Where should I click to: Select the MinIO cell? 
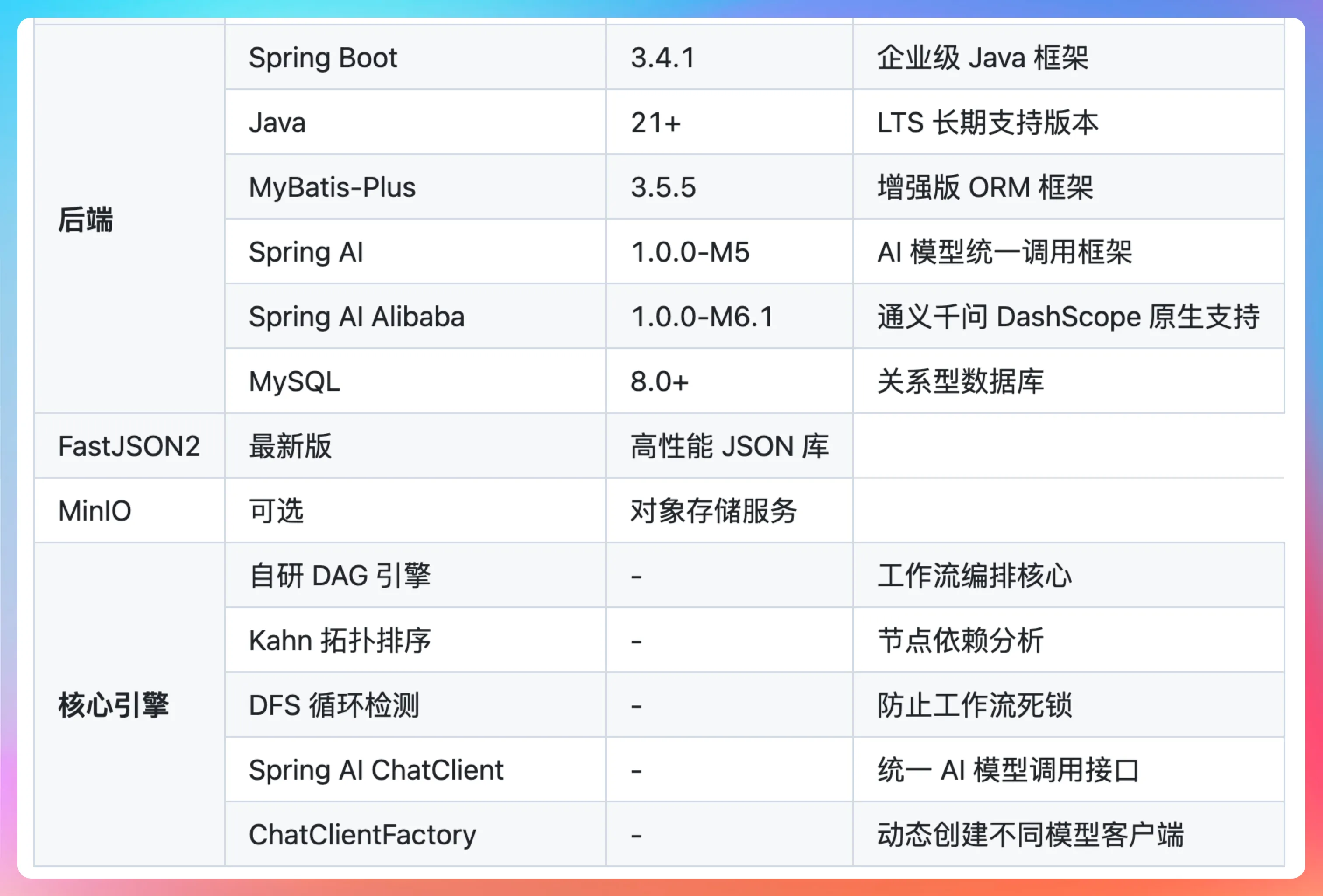click(x=95, y=511)
